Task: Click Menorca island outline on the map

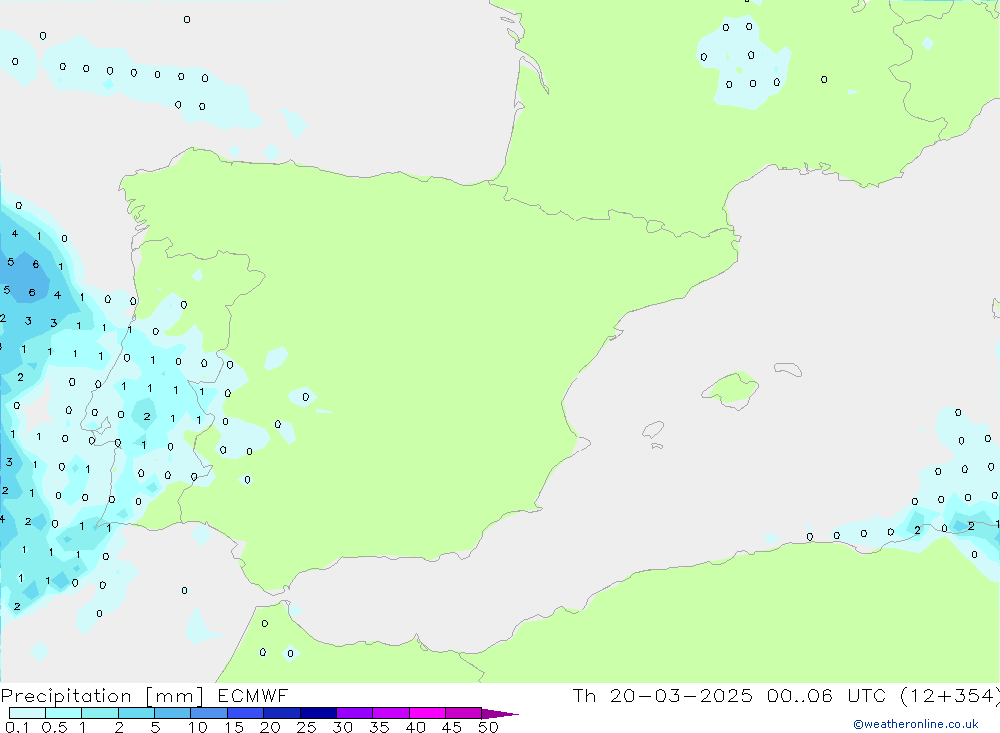Action: click(x=788, y=369)
